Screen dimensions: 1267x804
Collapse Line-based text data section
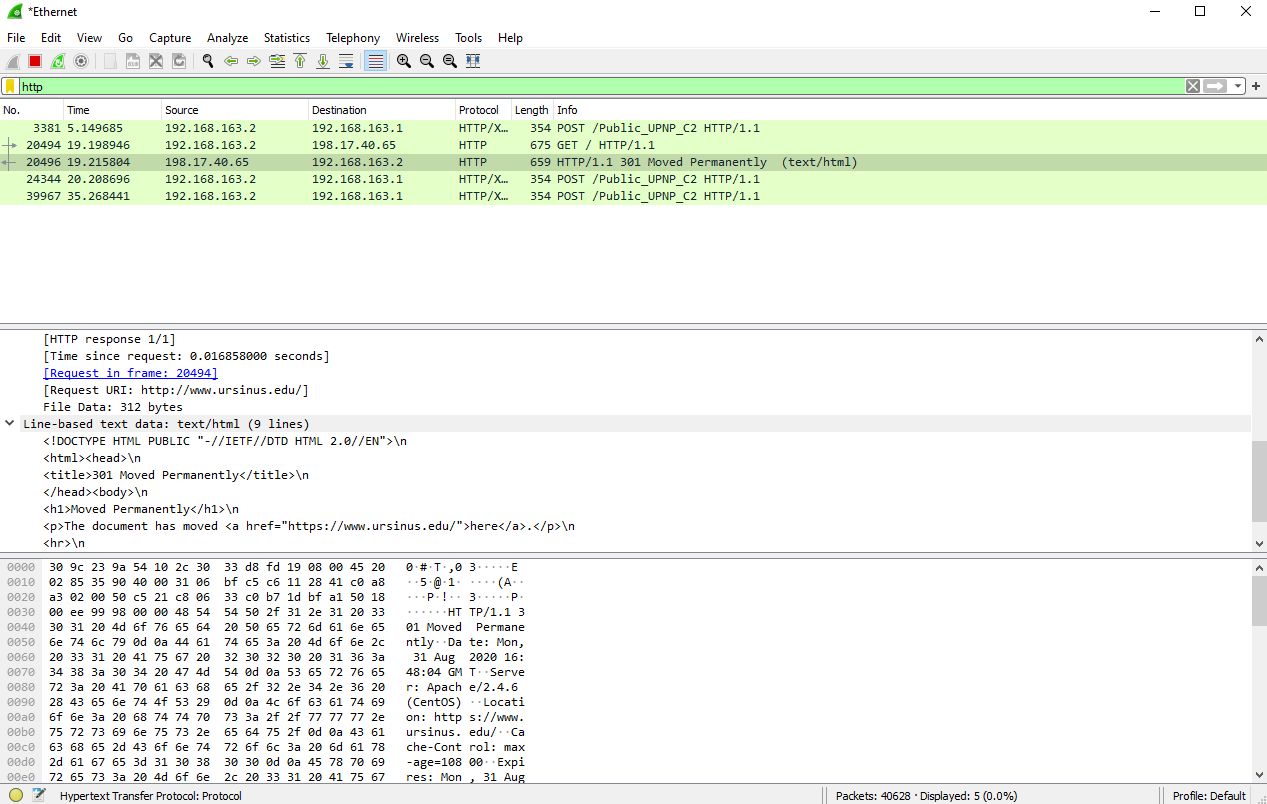pos(10,424)
